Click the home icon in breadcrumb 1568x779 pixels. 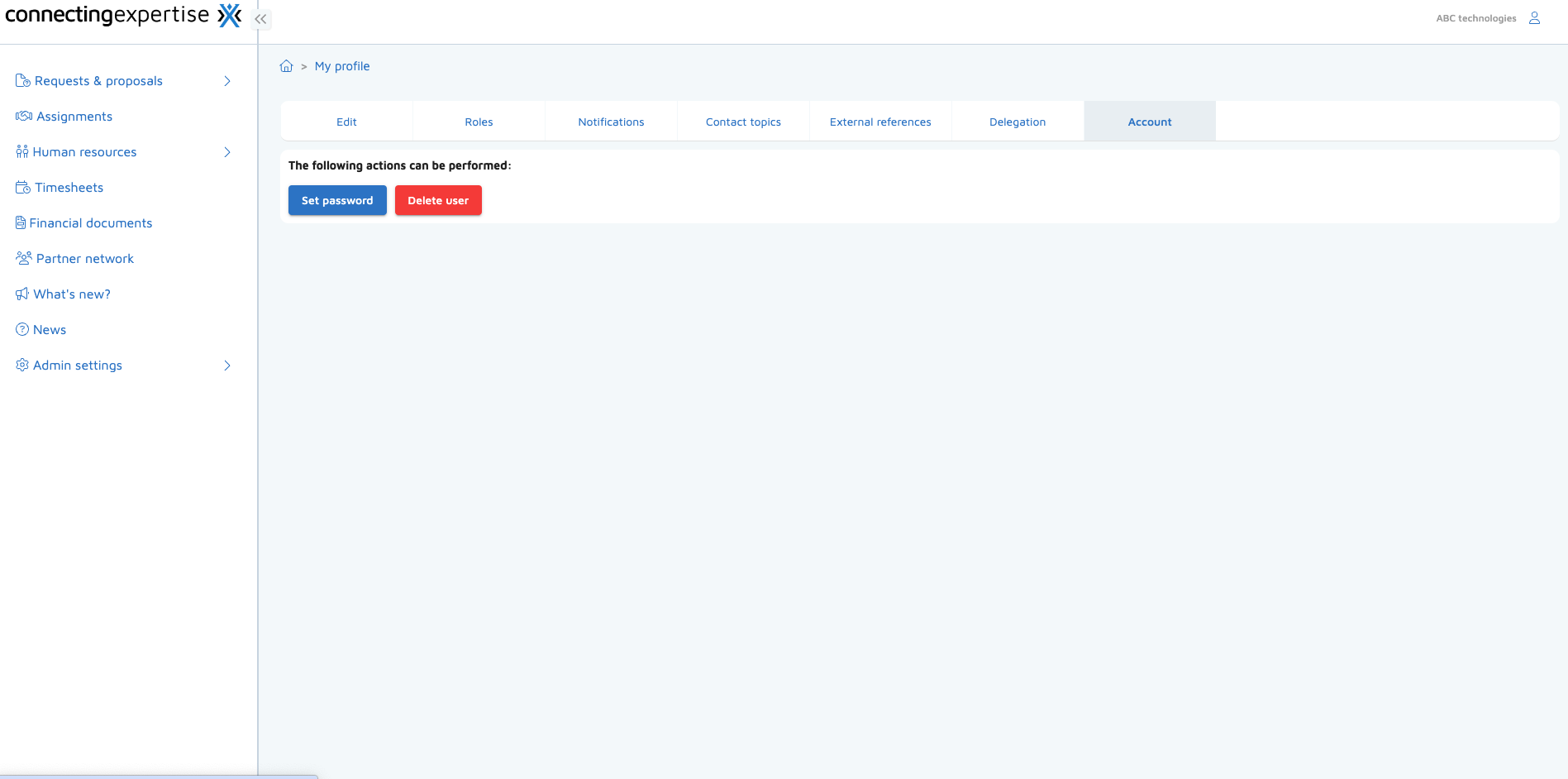tap(286, 66)
